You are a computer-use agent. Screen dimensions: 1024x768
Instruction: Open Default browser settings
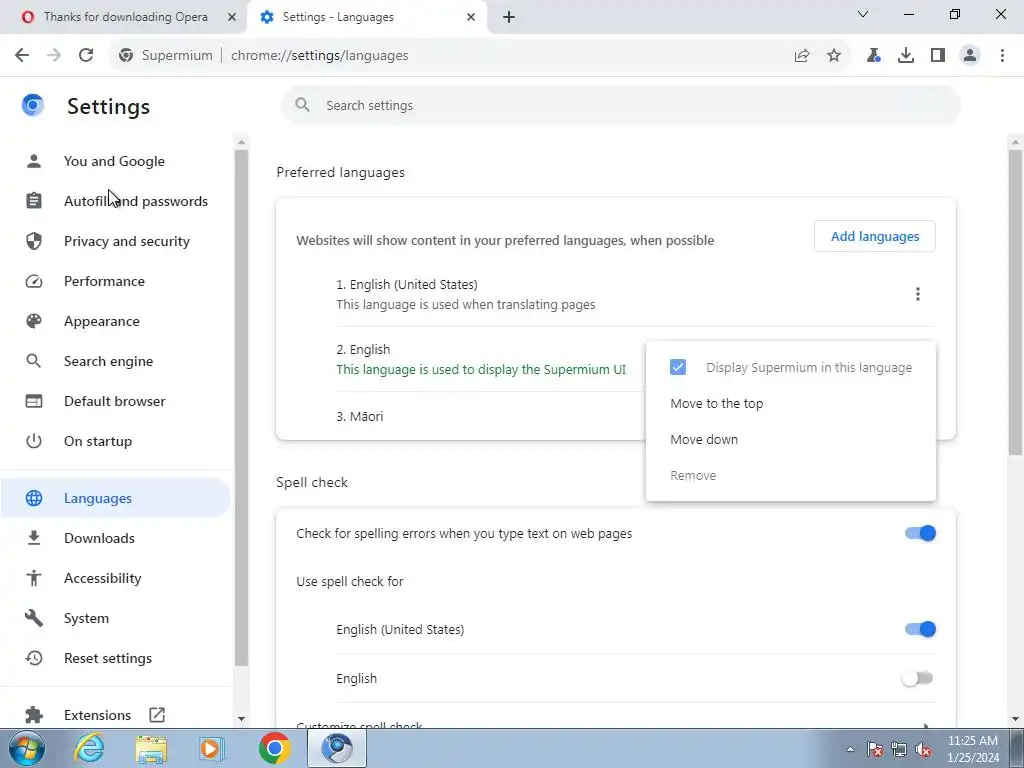114,401
